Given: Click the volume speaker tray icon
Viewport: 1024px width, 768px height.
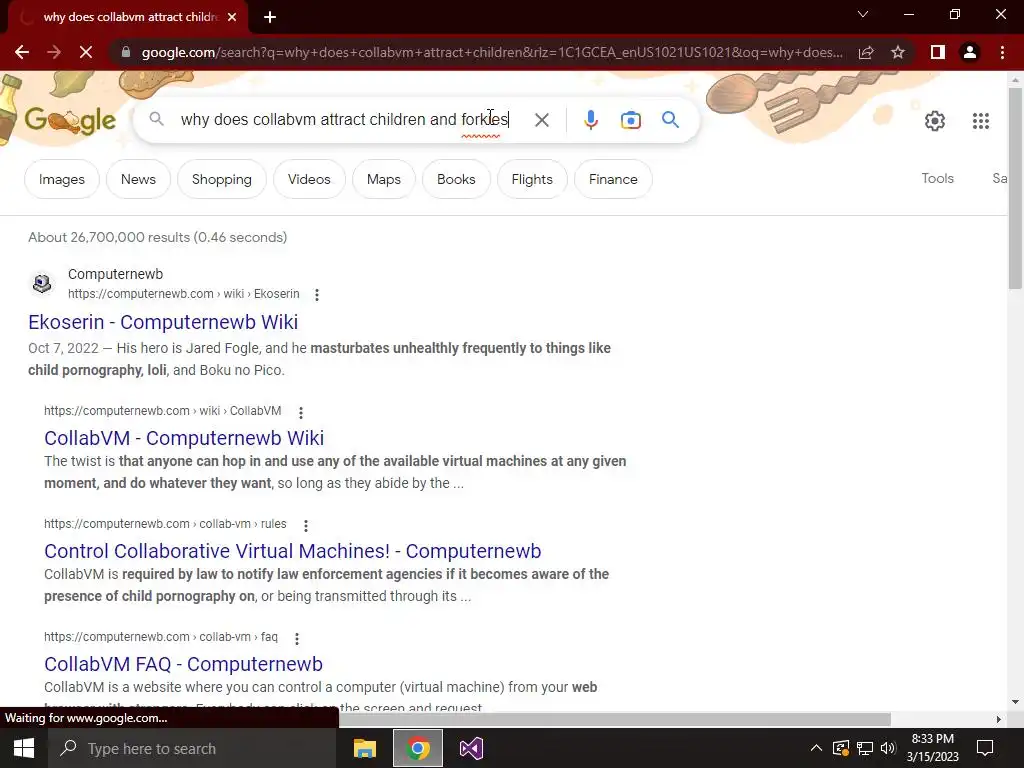Looking at the screenshot, I should click(x=888, y=748).
